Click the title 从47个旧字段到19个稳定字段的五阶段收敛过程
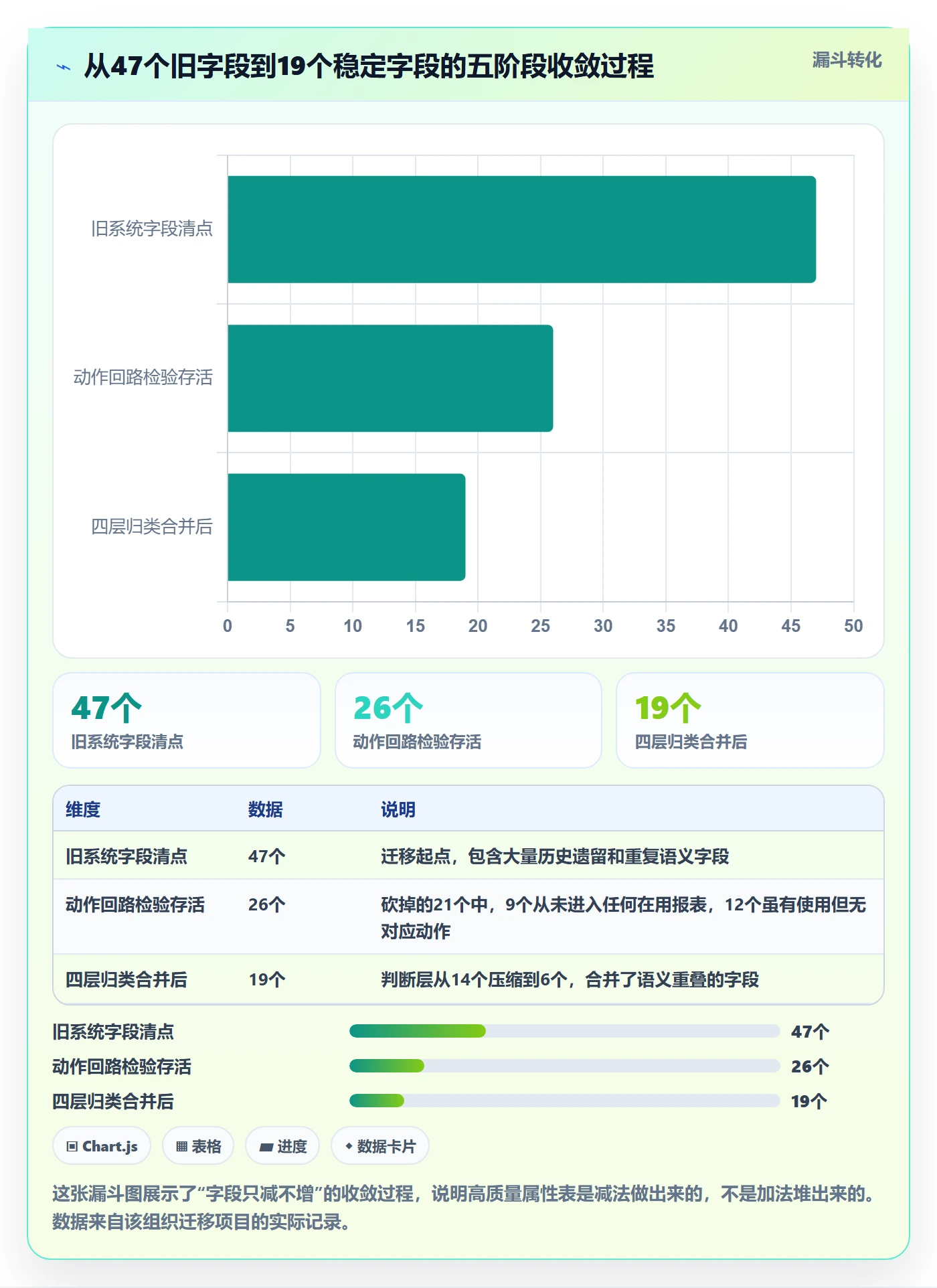Viewport: 937px width, 1288px height. (x=369, y=66)
